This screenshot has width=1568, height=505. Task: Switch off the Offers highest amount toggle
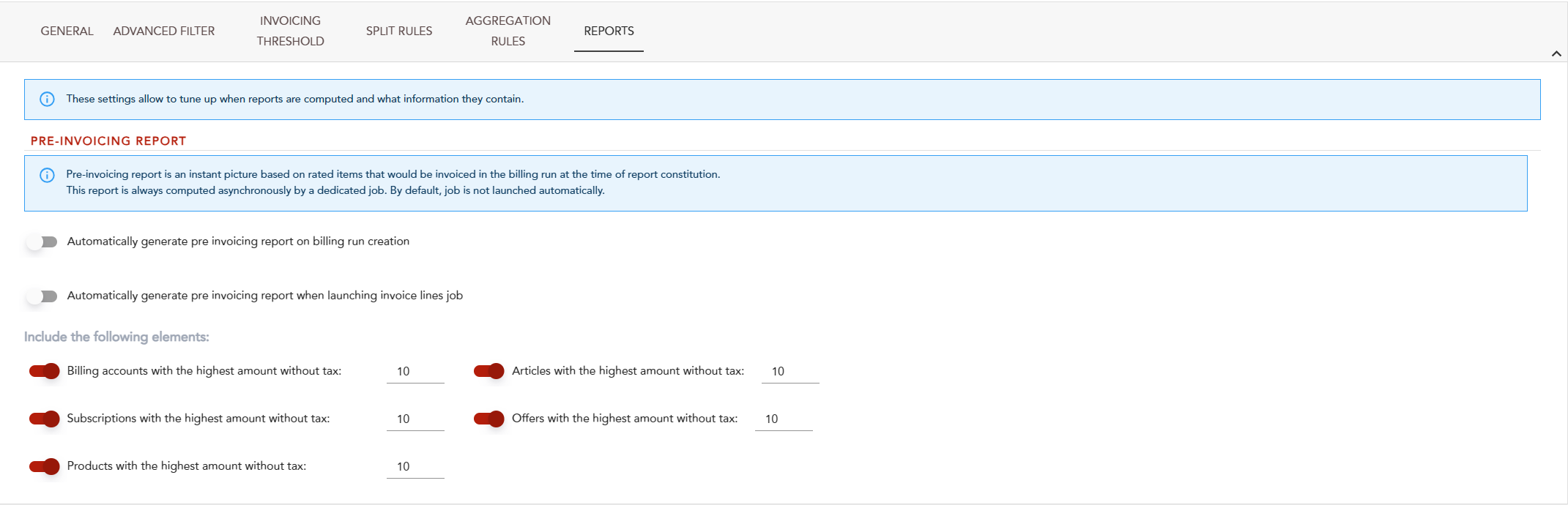point(489,419)
